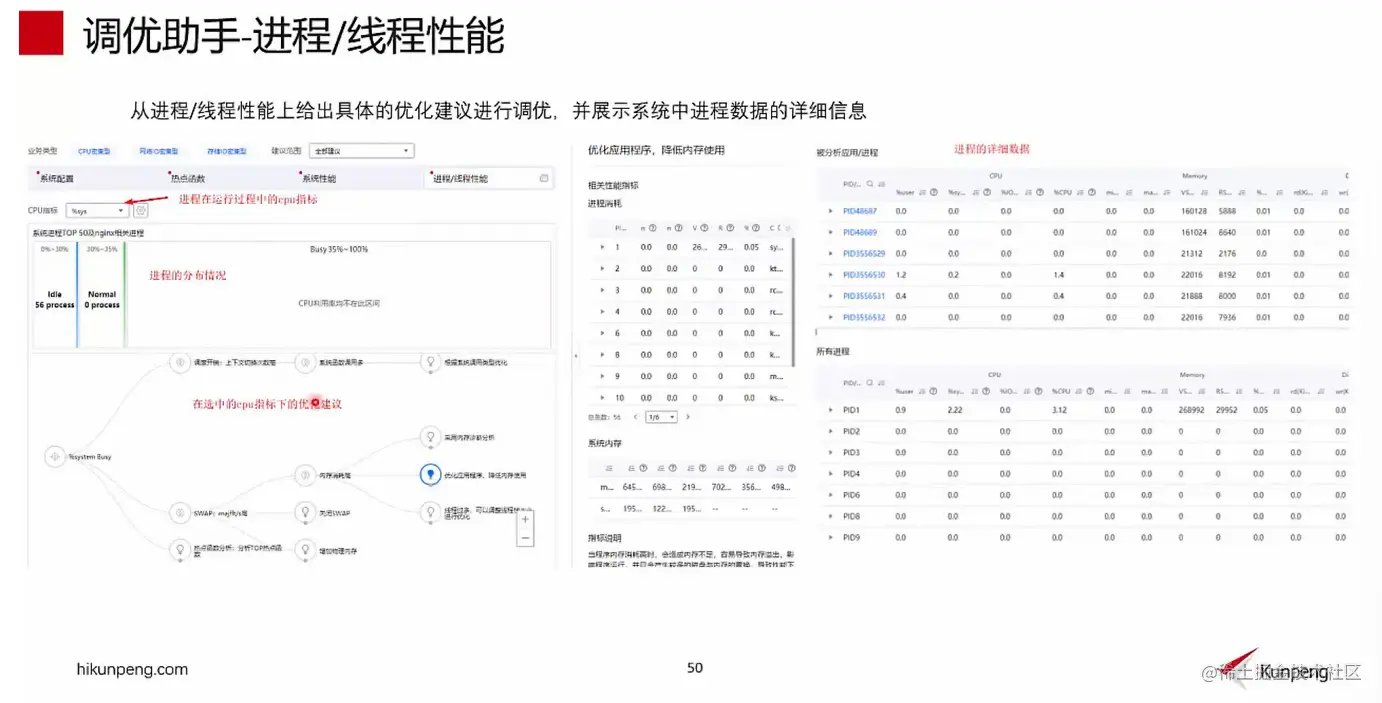
Task: Click the %CPU help icon in 所有进程 table
Action: click(1091, 391)
